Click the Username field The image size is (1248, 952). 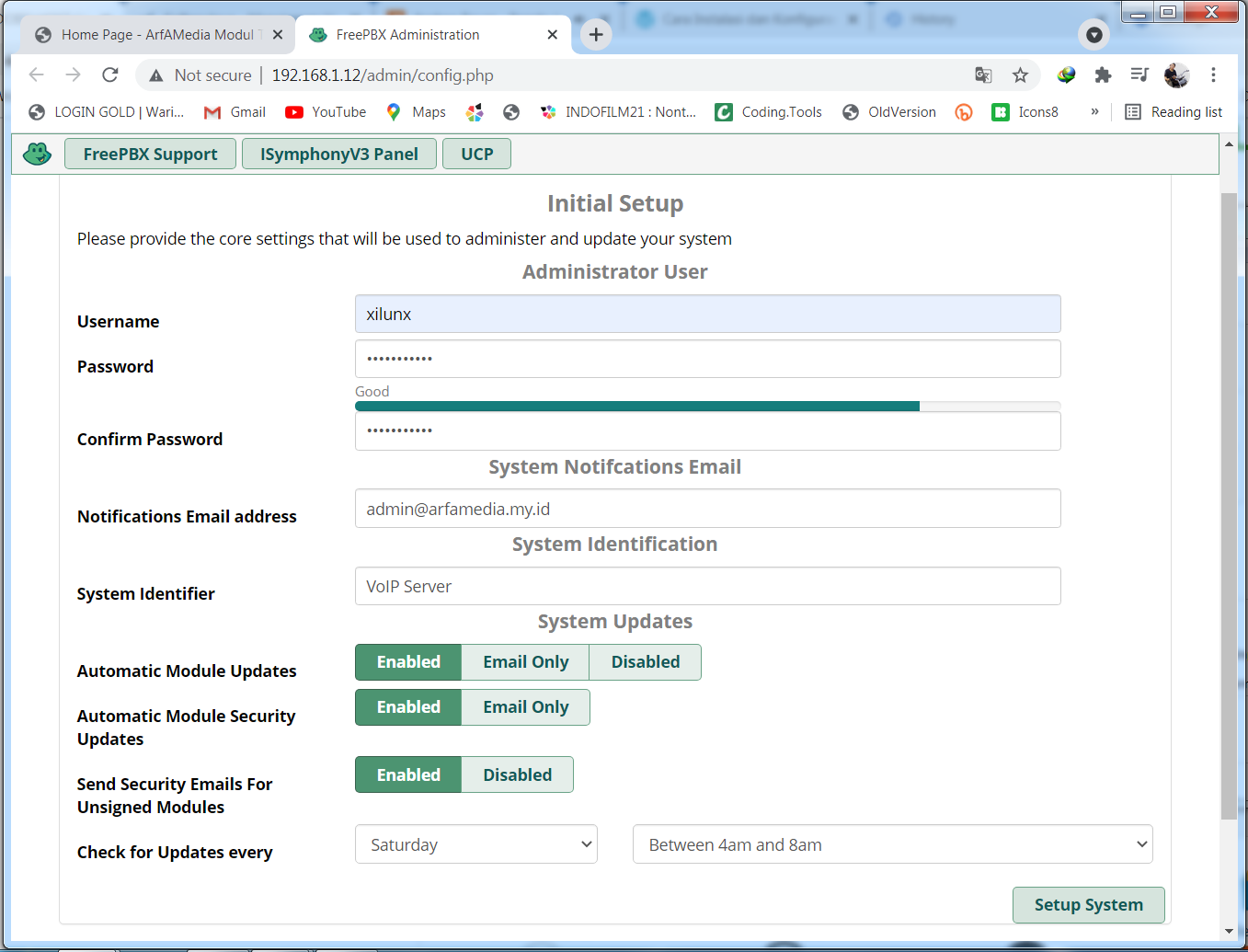(x=707, y=314)
